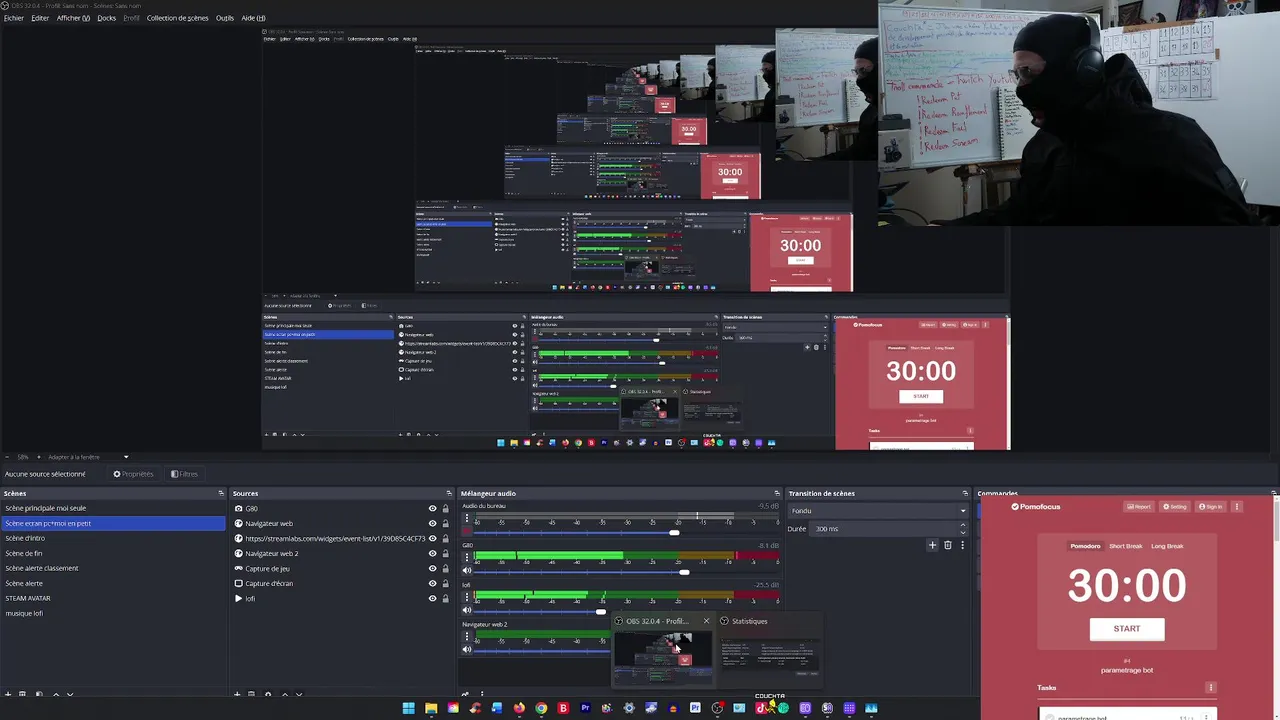Open the Tasks section three-dot menu

click(1210, 688)
